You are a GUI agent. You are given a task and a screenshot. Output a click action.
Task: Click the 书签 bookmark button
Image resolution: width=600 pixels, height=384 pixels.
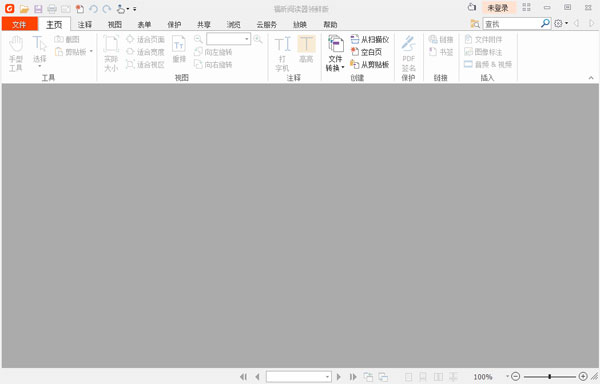pyautogui.click(x=441, y=52)
